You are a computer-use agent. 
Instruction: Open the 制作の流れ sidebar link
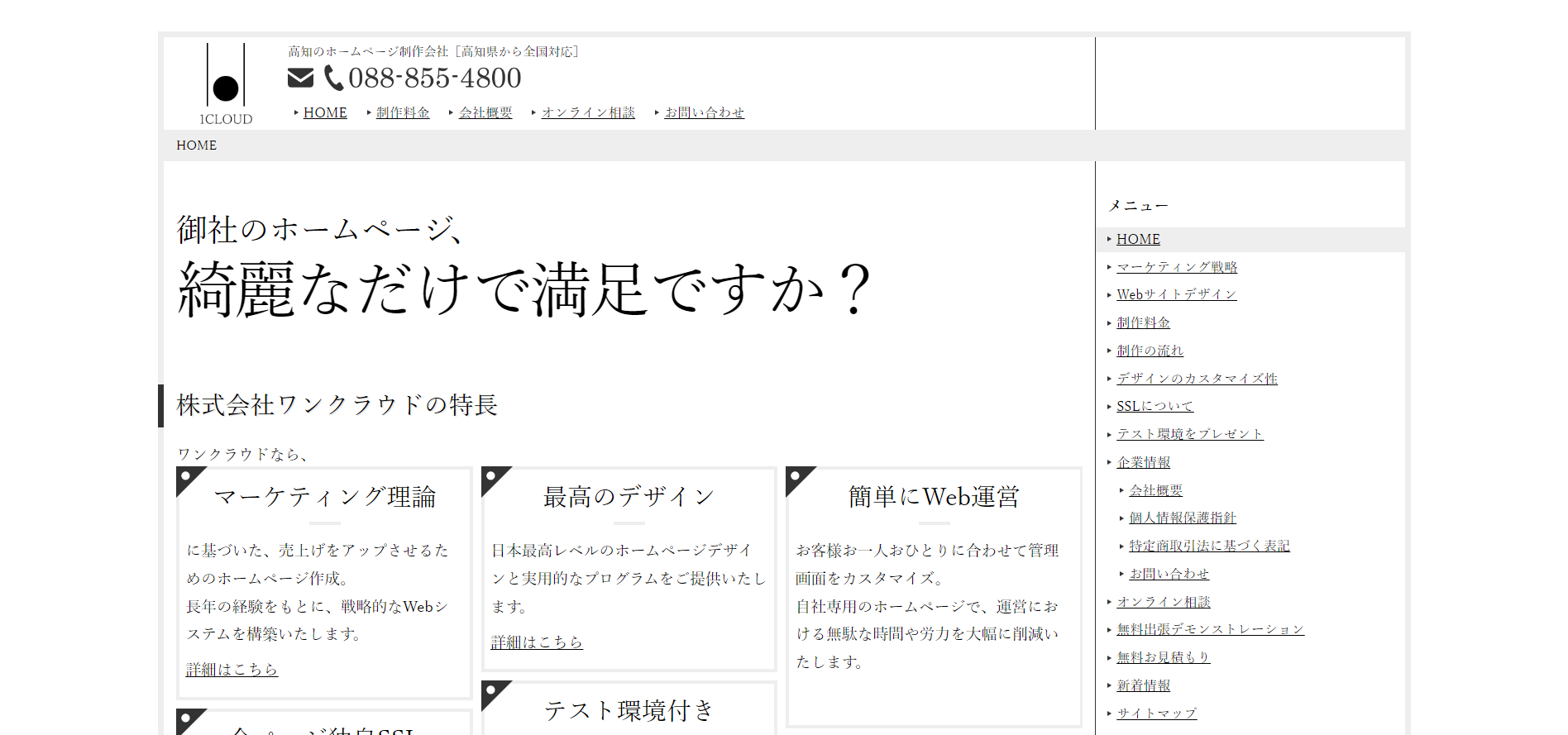point(1150,351)
